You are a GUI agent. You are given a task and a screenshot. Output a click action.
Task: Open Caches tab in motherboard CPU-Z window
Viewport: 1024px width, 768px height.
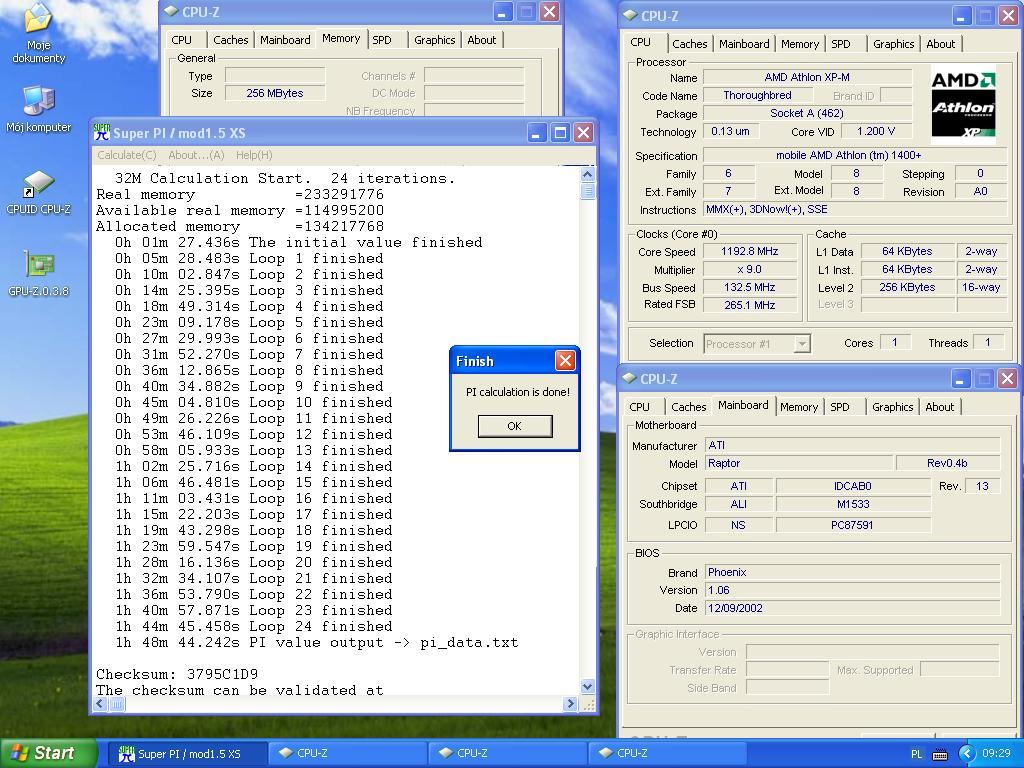point(689,407)
